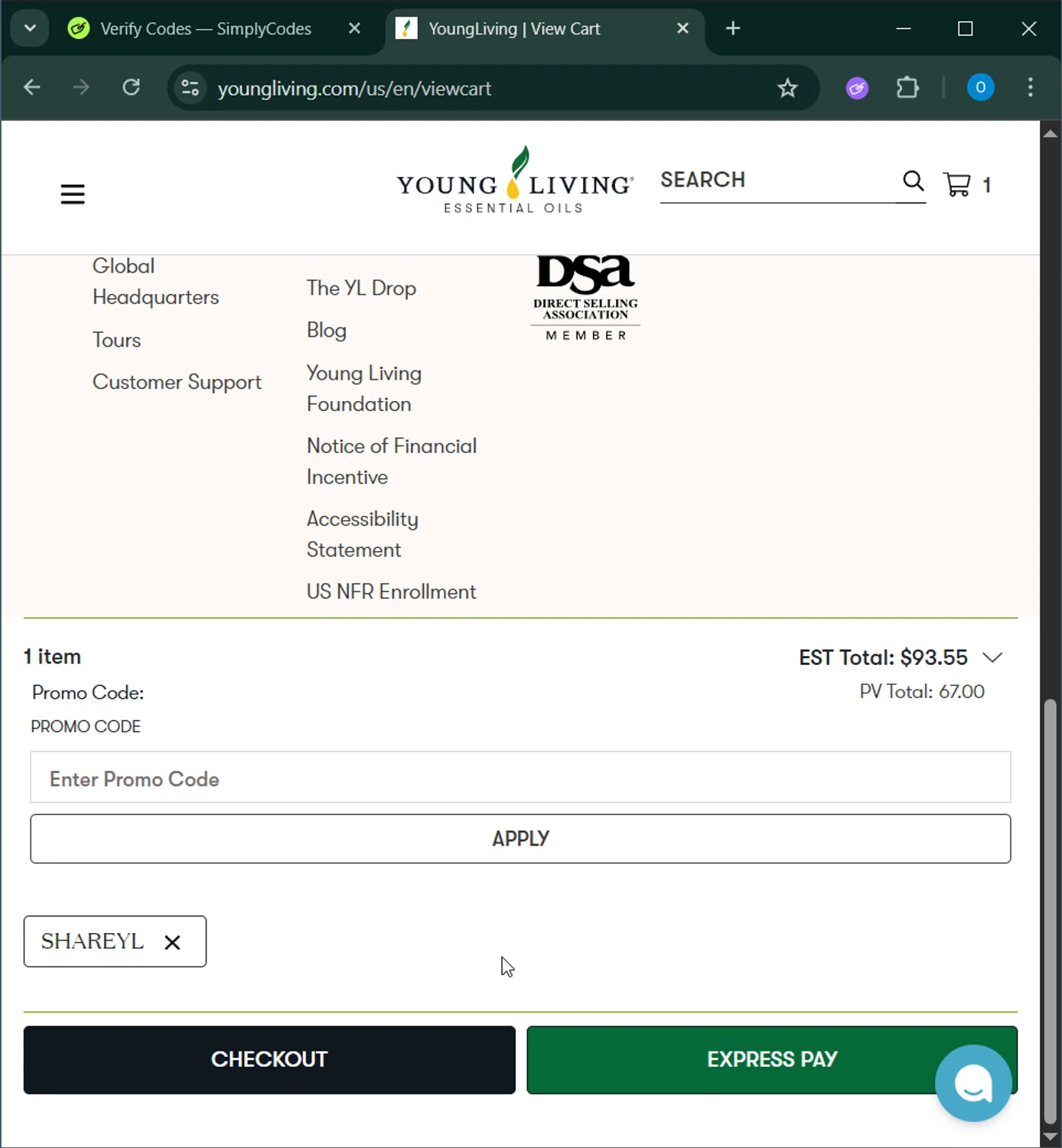Choose the EXPRESS PAY button
Viewport: 1062px width, 1148px height.
pos(772,1060)
